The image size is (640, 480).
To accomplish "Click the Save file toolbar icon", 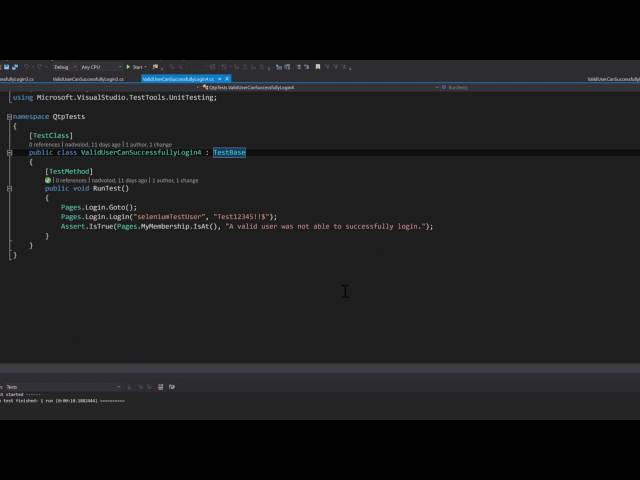I will [x=7, y=67].
